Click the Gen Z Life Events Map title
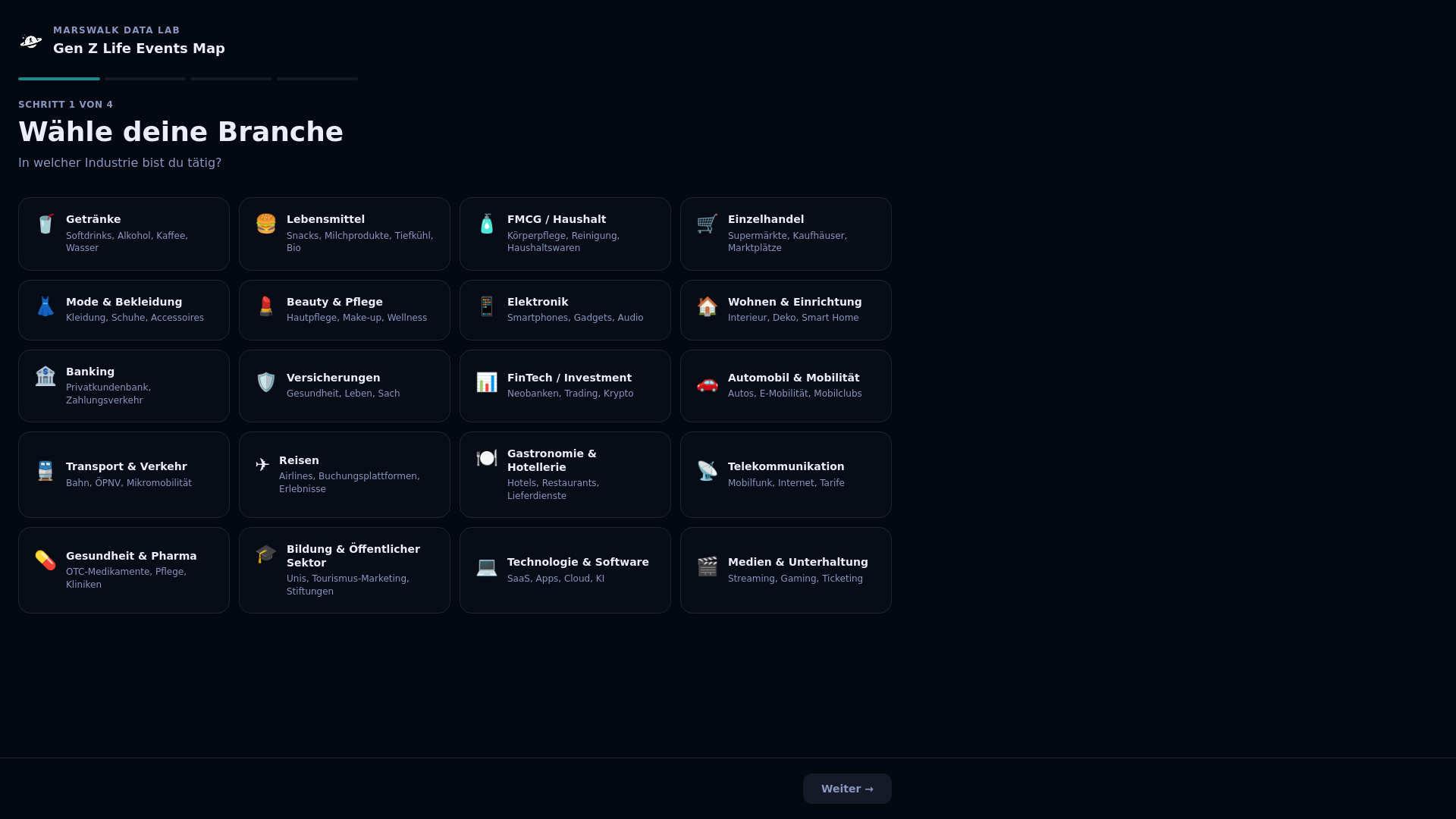 (139, 49)
